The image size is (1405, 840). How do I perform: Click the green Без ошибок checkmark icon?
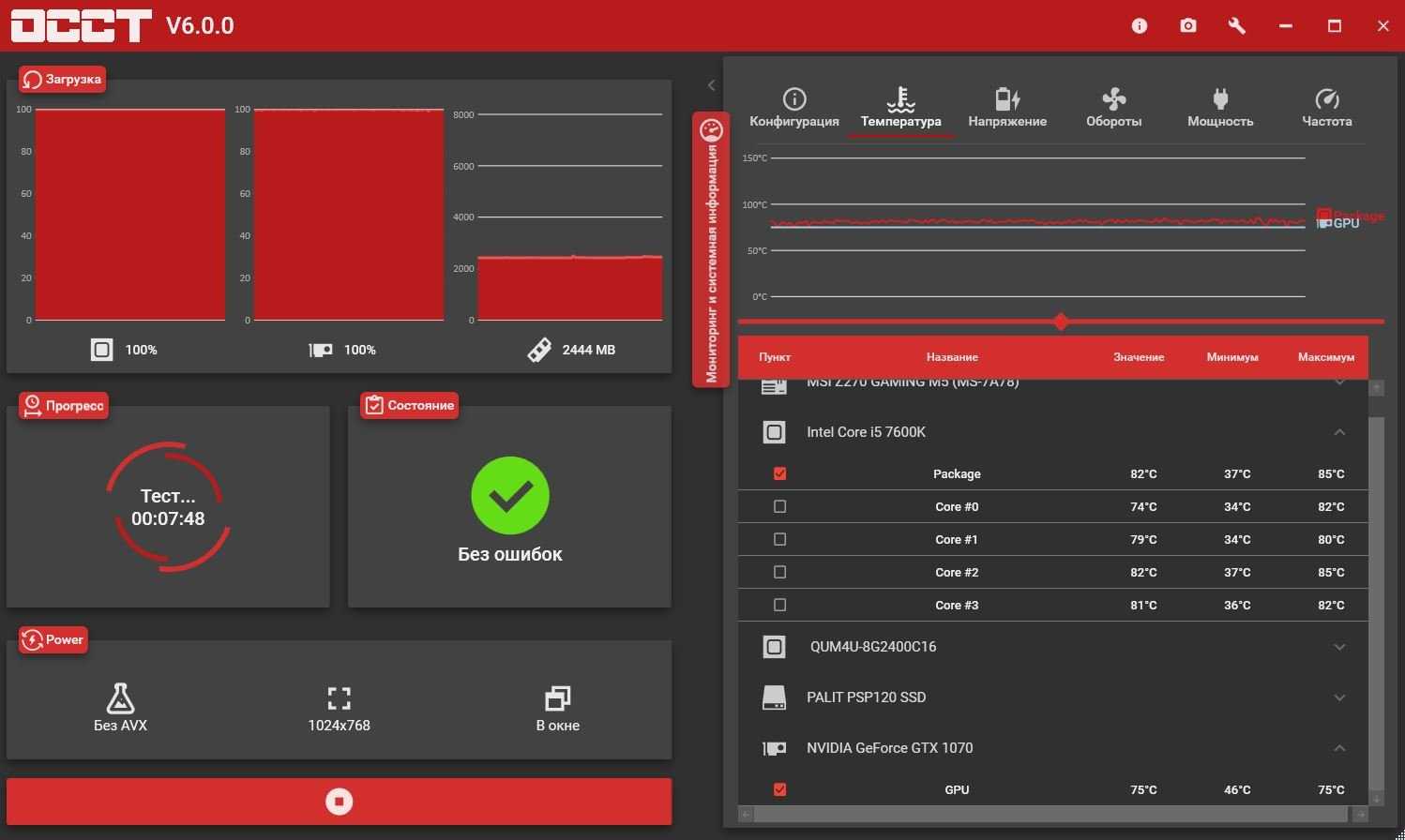click(x=510, y=496)
